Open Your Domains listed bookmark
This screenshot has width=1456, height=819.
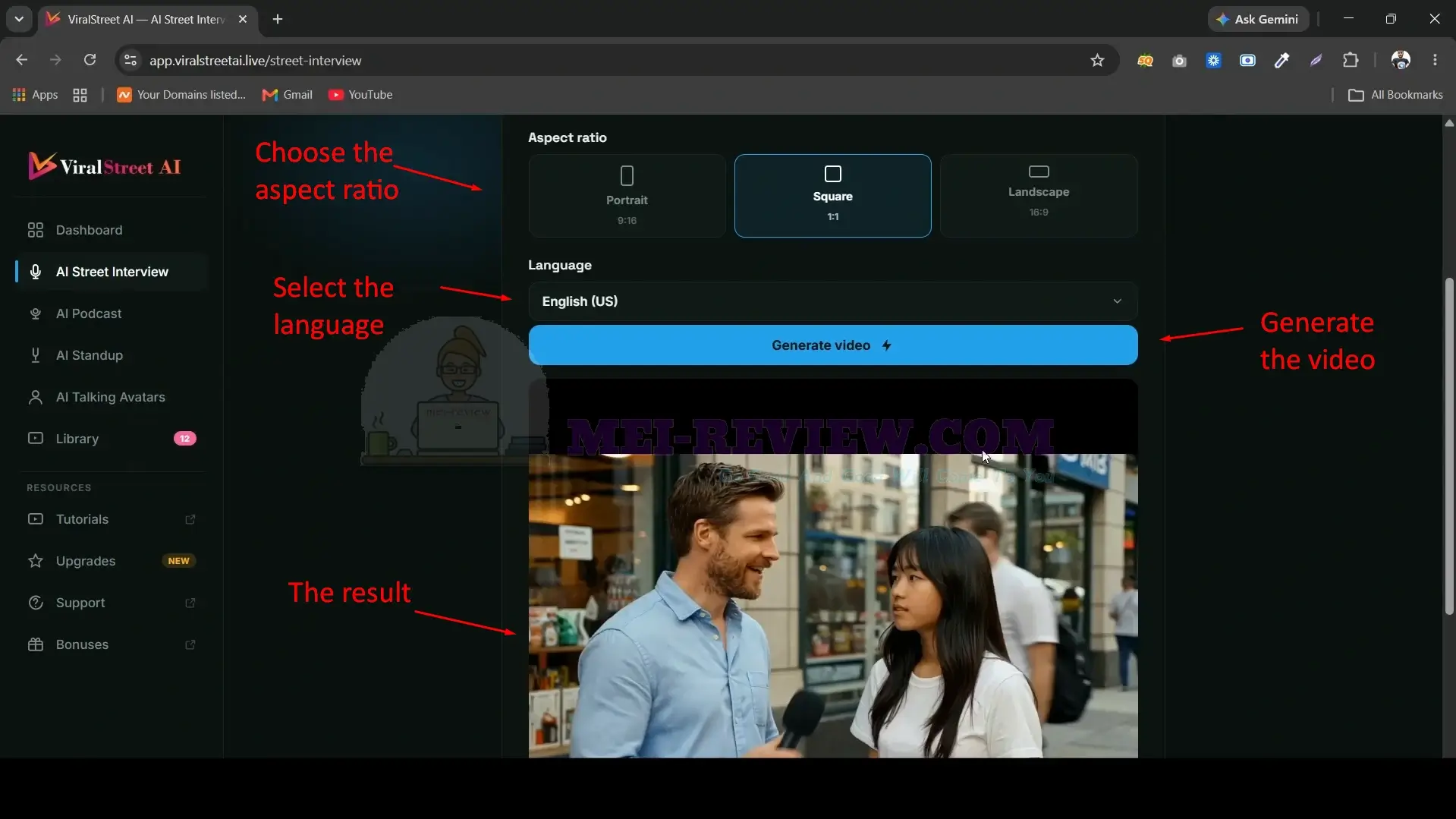(181, 95)
